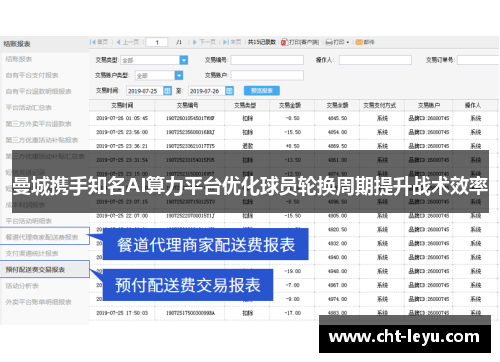Image resolution: width=500 pixels, height=362 pixels.
Task: Select the cell 2019-07-25 23:36:21
Action: point(122,146)
